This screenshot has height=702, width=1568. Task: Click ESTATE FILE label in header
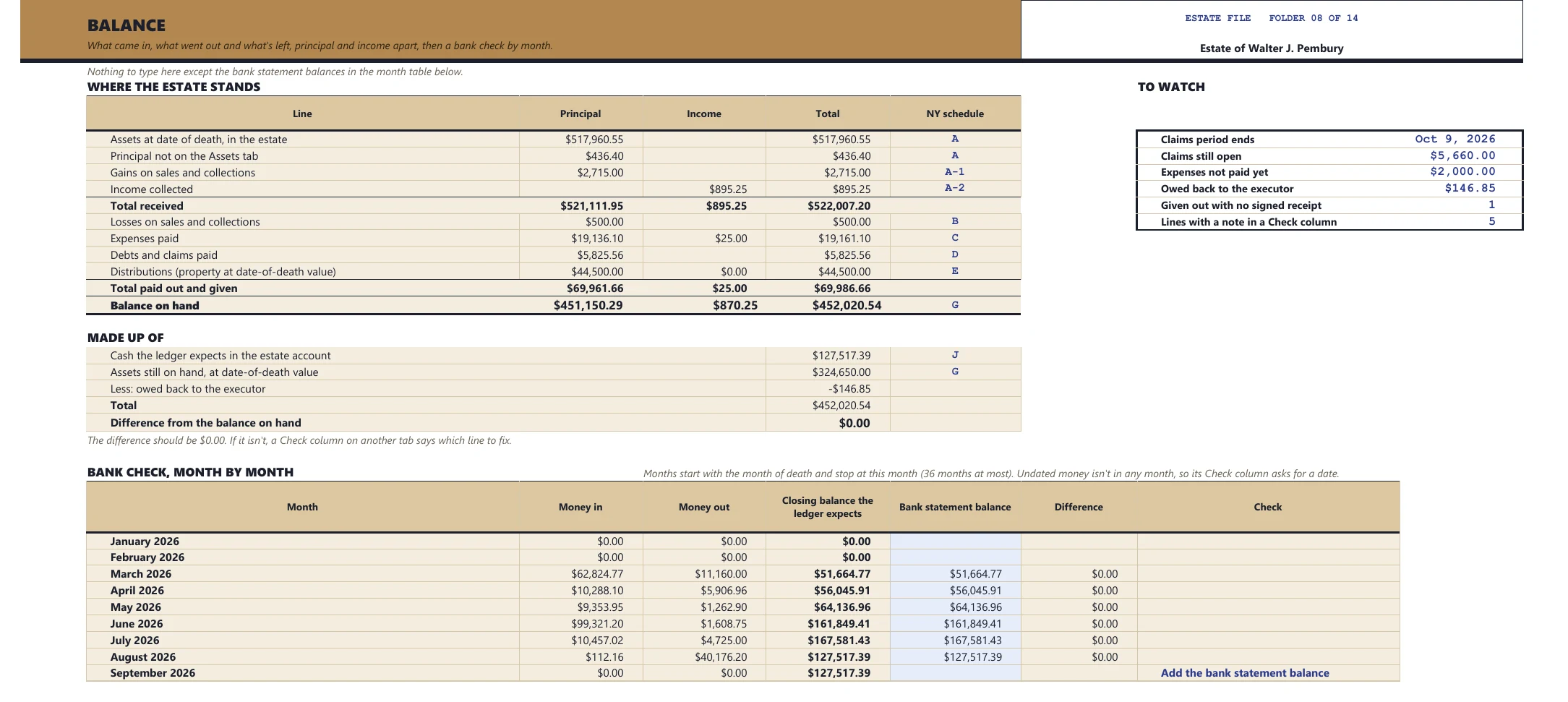[1217, 18]
